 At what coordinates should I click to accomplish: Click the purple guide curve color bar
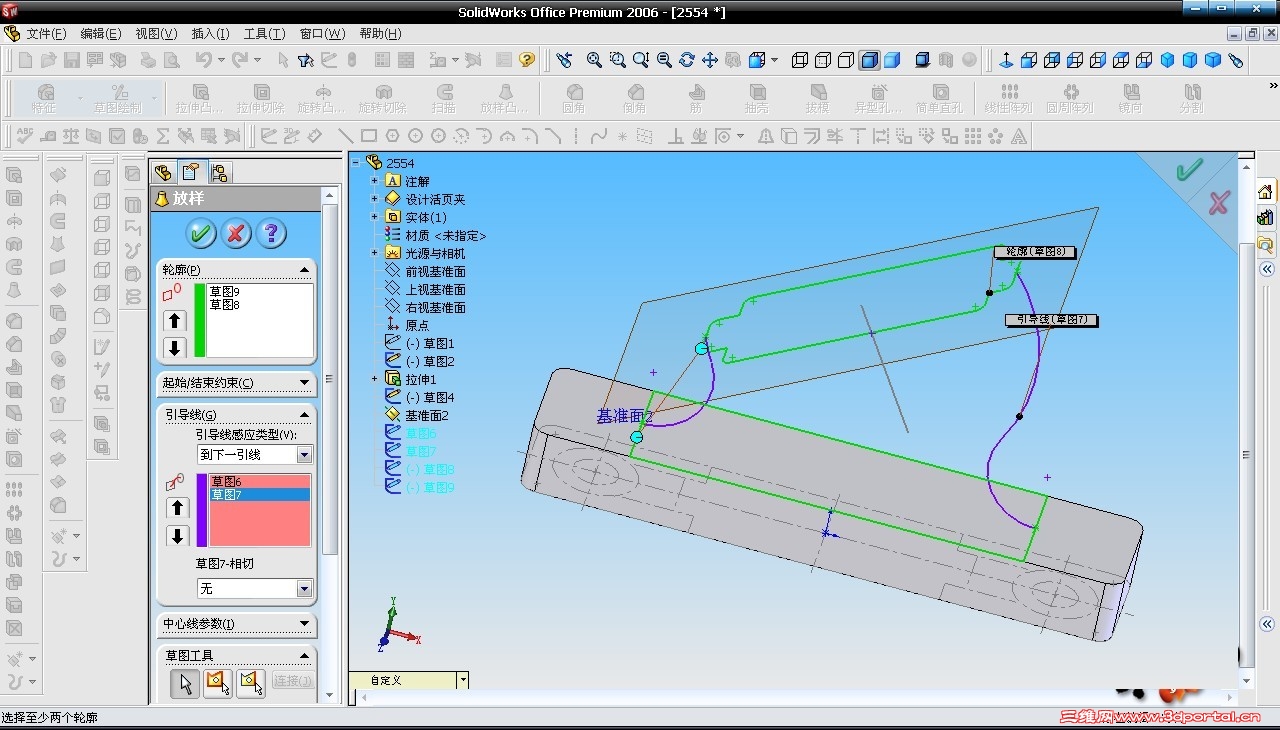pos(201,510)
